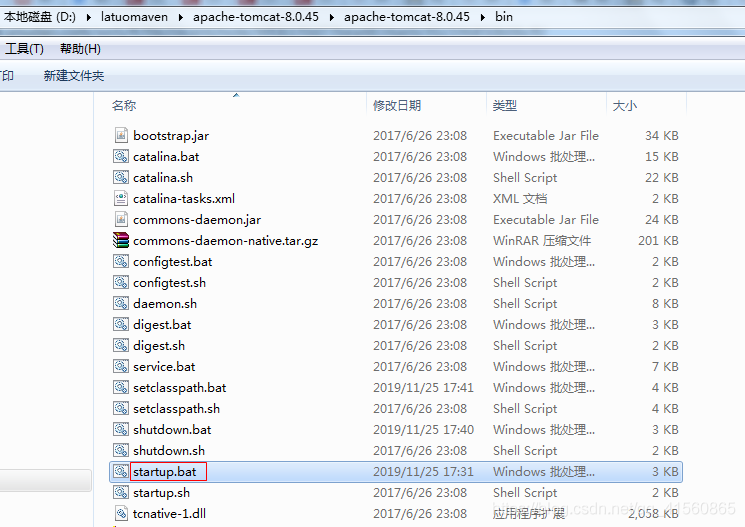Open the 工具(T) menu
Image resolution: width=745 pixels, height=527 pixels.
point(24,48)
